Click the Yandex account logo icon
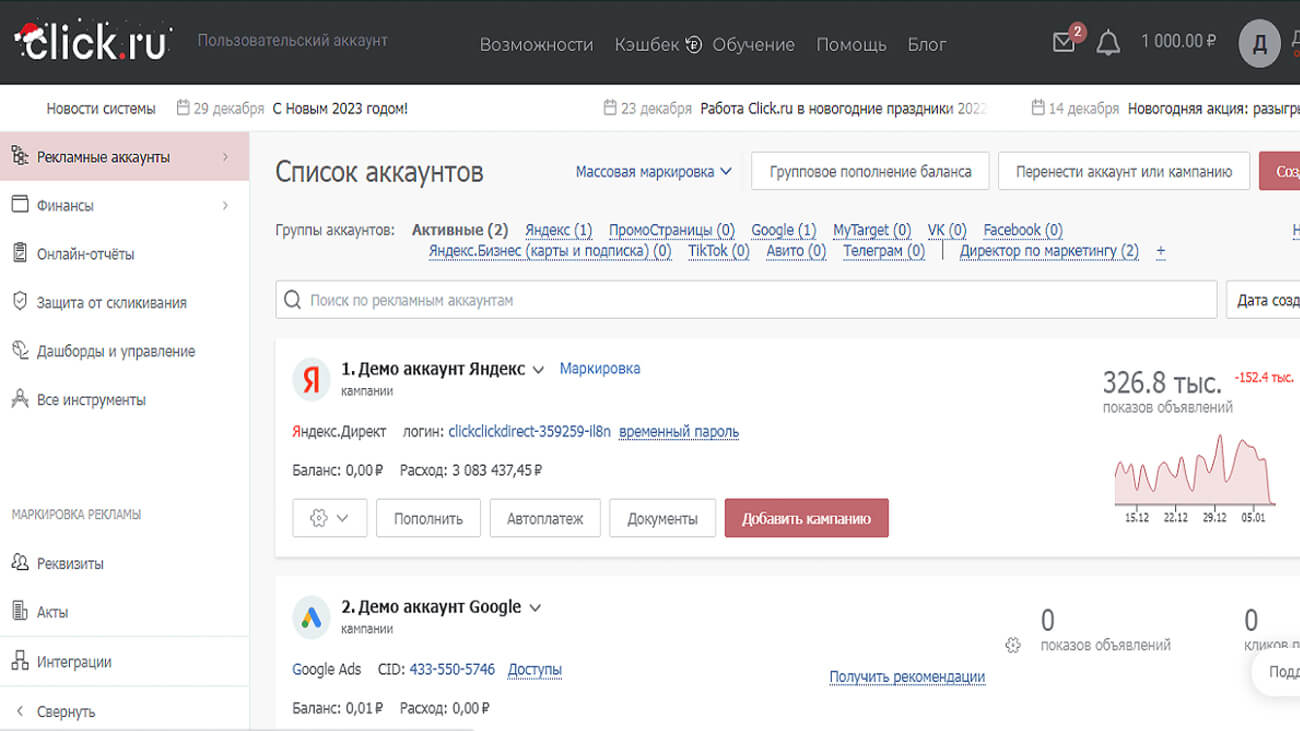 311,380
